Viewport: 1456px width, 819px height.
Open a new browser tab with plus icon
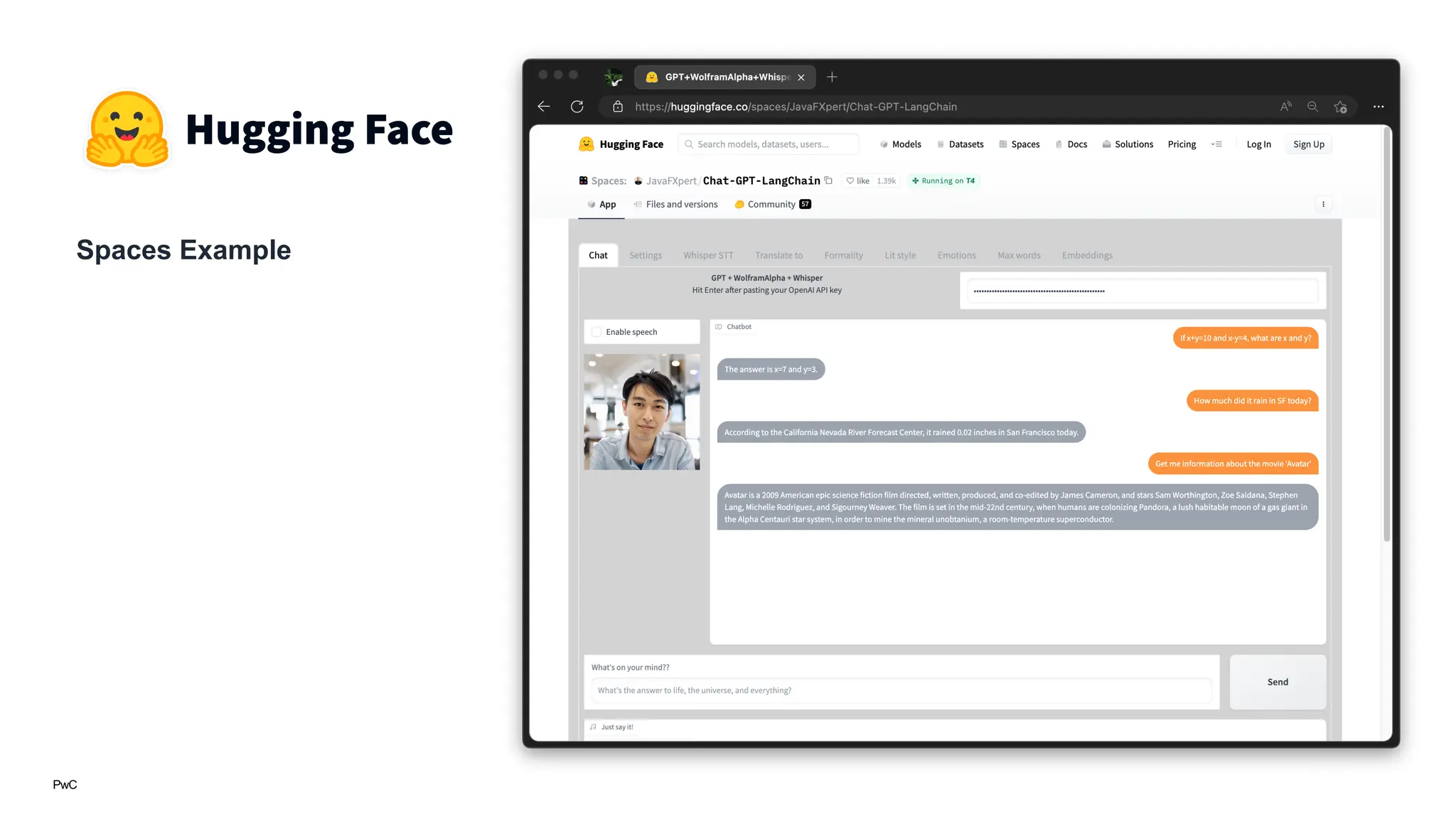point(832,77)
